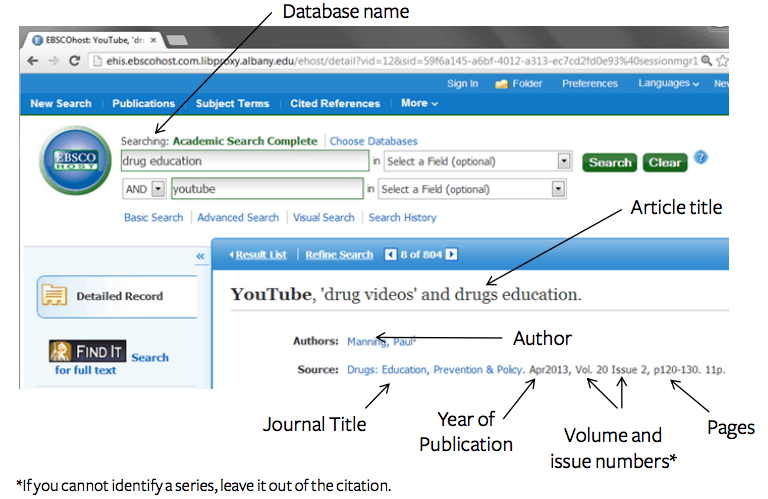Close the EBSCOhost browser tab

pos(153,40)
